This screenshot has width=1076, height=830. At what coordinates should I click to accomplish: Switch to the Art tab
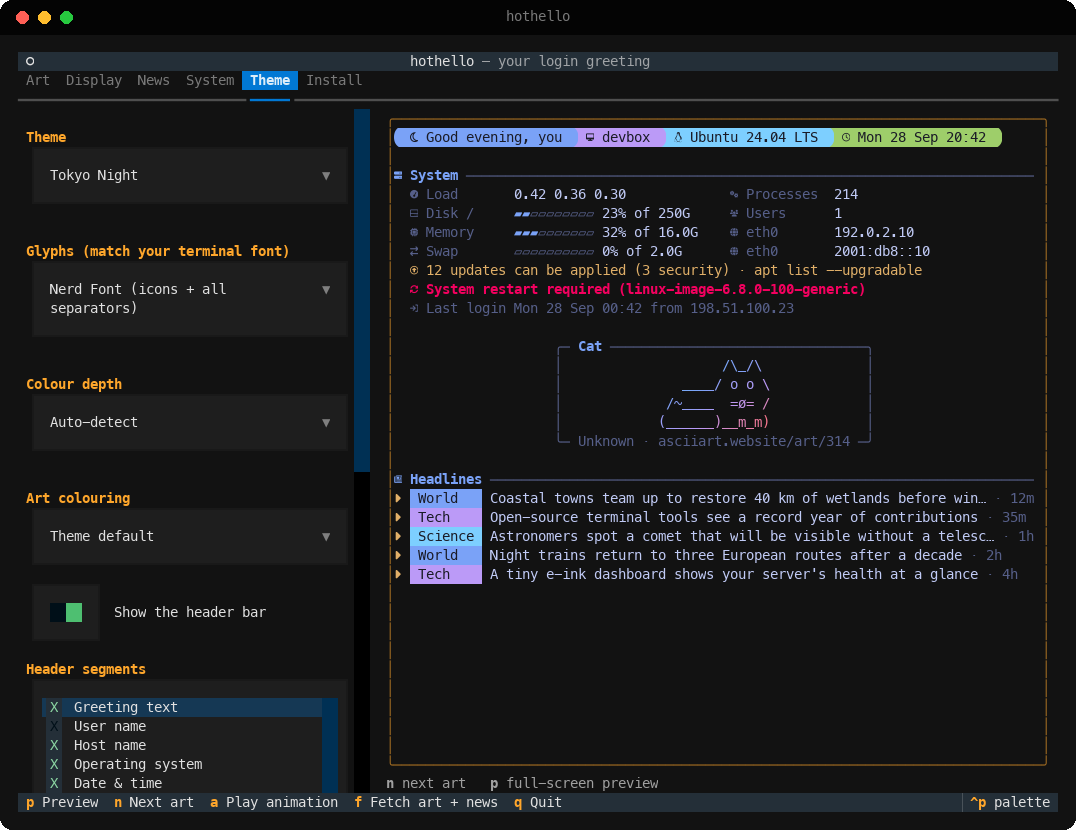point(38,80)
